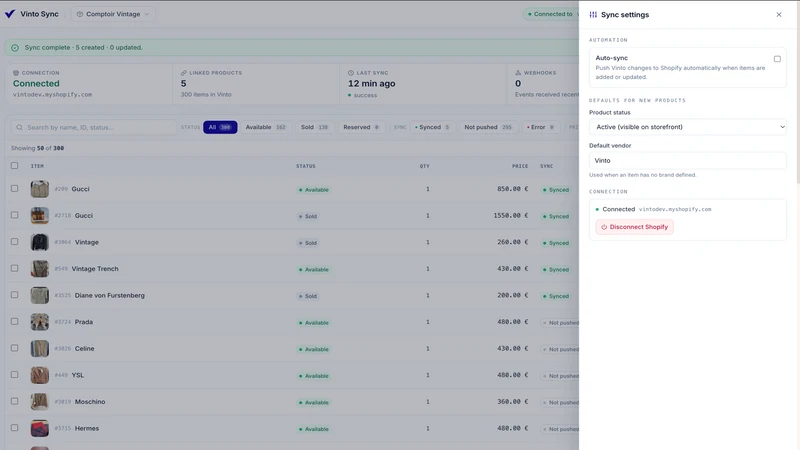Check the Prada row checkbox
This screenshot has width=800, height=450.
tap(14, 321)
